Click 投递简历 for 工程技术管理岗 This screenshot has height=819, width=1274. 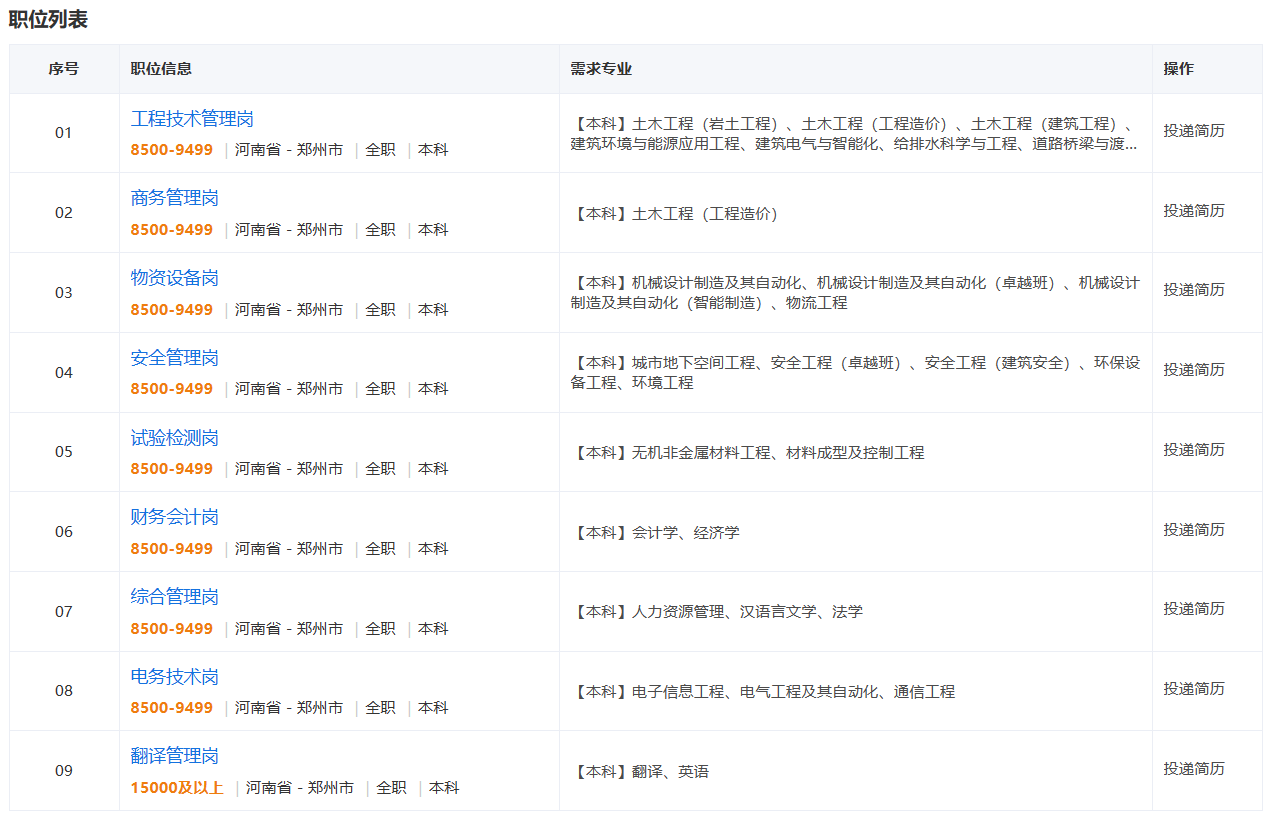tap(1193, 131)
